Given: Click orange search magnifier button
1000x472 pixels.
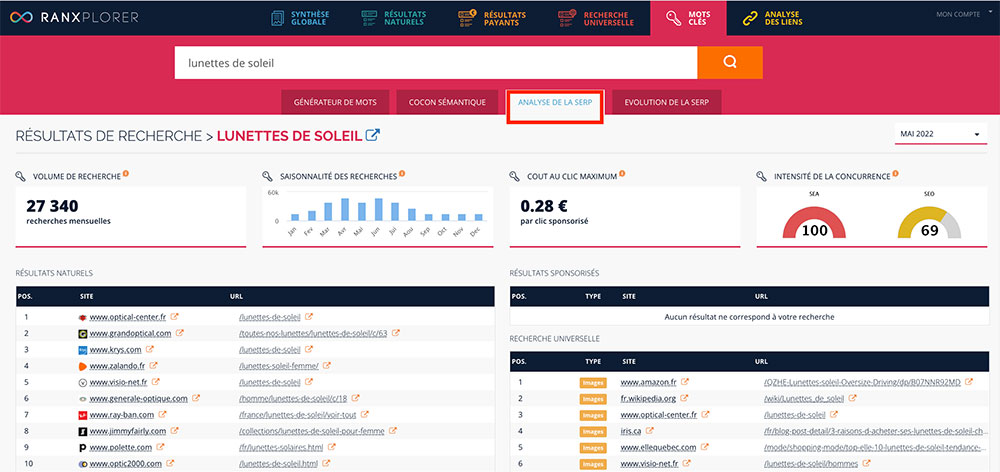Looking at the screenshot, I should (x=730, y=63).
